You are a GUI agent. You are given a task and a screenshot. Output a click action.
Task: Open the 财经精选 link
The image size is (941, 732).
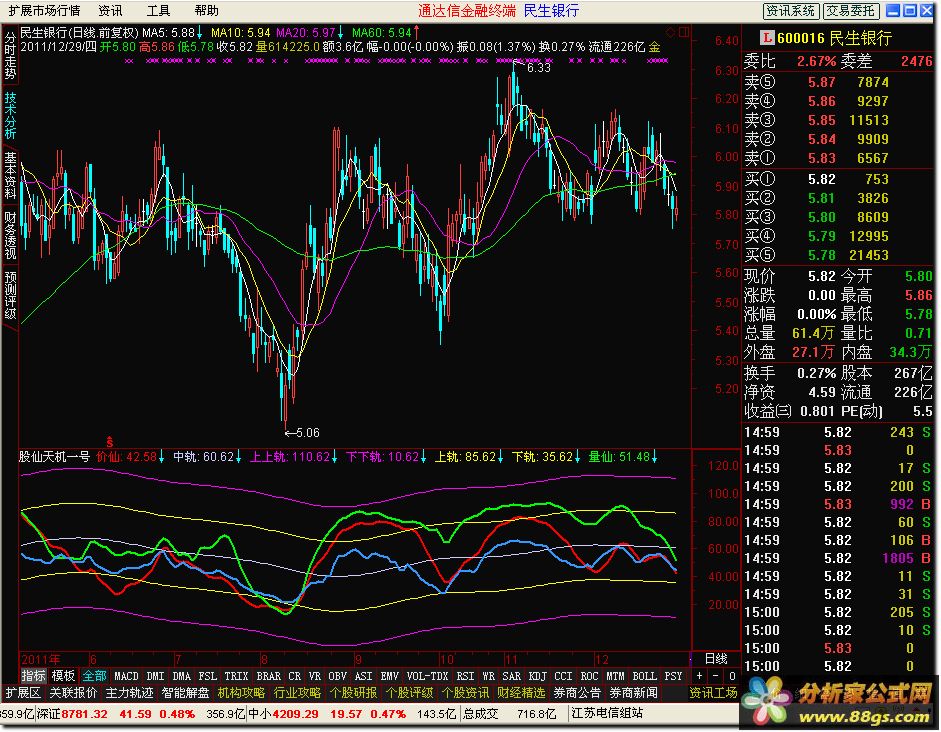pyautogui.click(x=521, y=693)
